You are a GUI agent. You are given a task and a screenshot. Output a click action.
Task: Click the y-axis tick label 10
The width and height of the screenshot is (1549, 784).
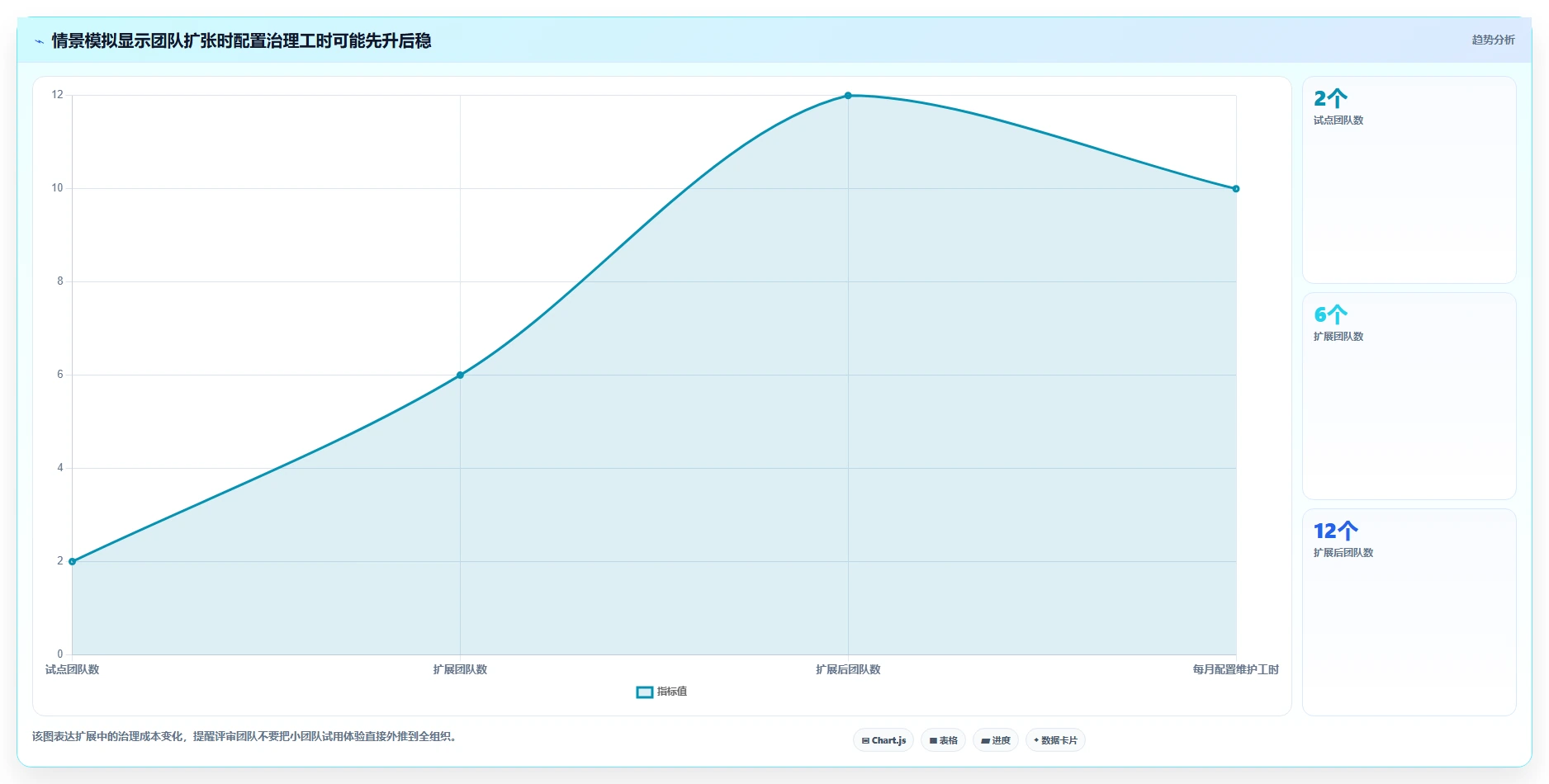[57, 188]
